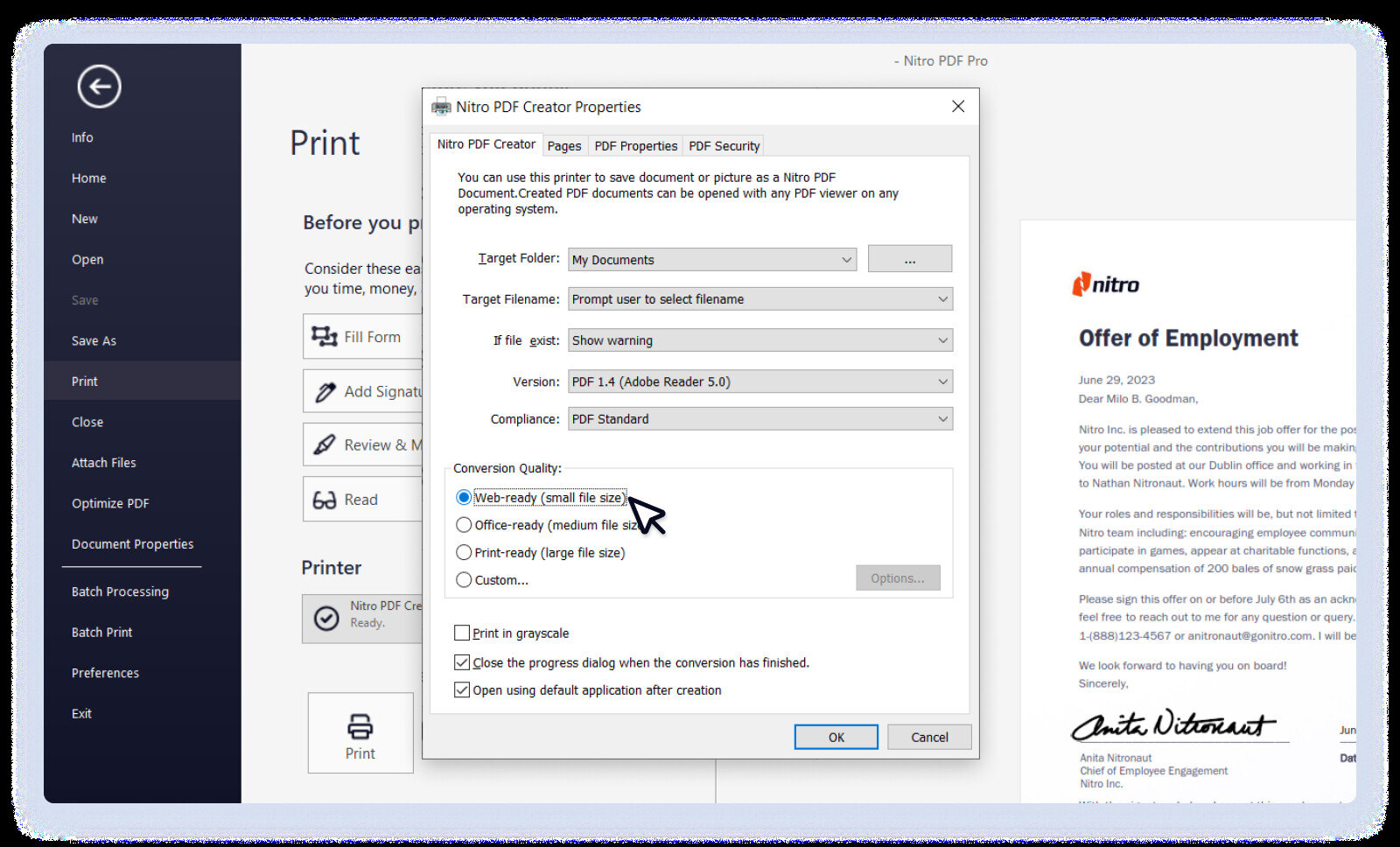Enable Print in grayscale
Screen dimensions: 1400x847
(462, 633)
